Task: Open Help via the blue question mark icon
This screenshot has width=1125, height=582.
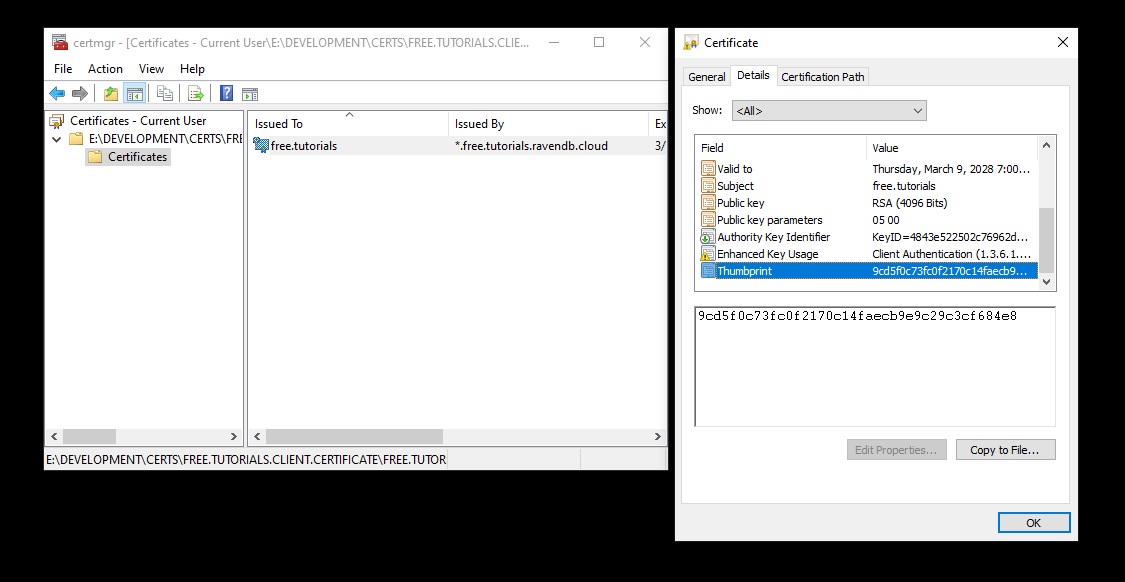Action: coord(226,93)
